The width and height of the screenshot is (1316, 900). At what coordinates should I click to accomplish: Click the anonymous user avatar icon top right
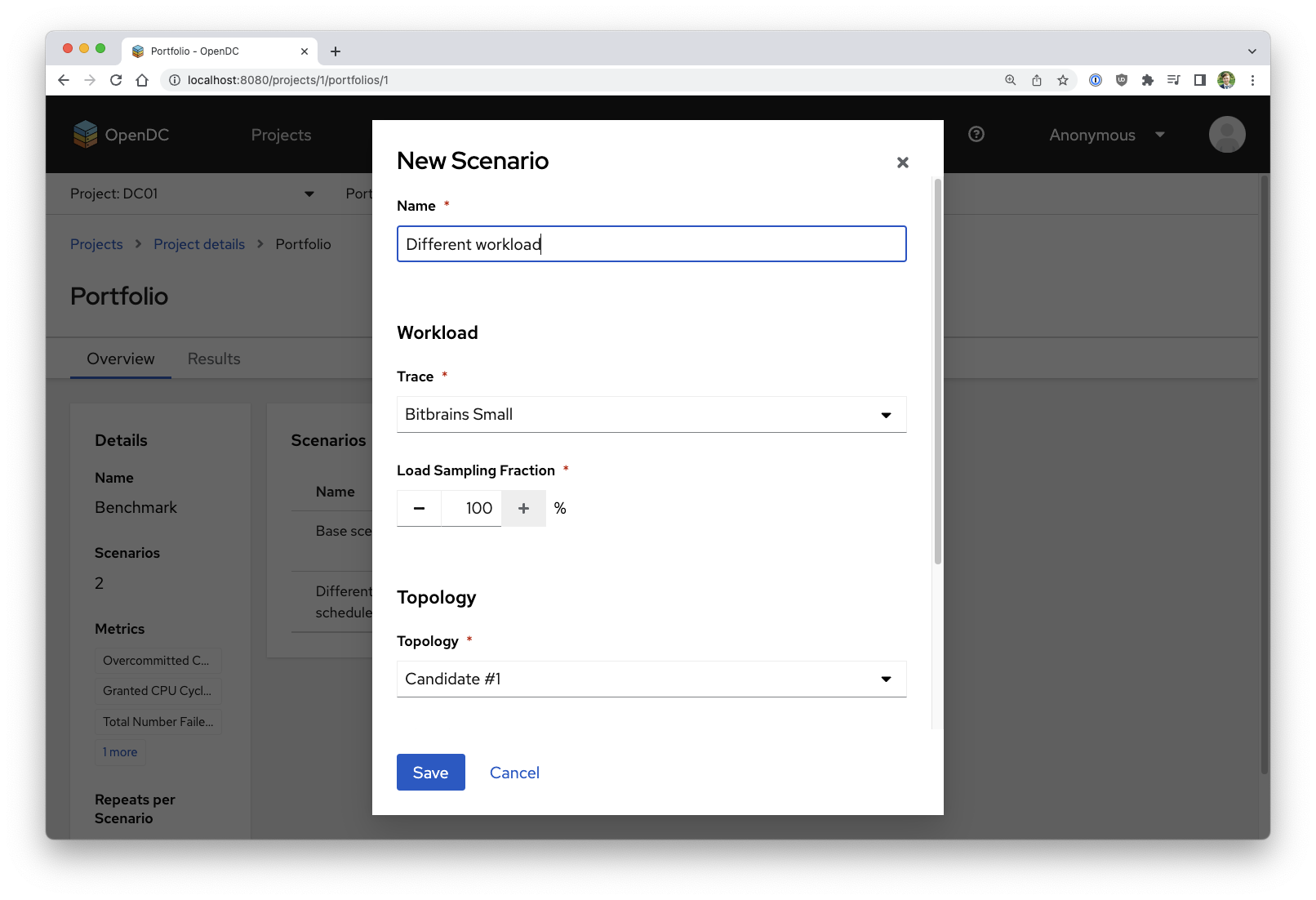(1227, 134)
